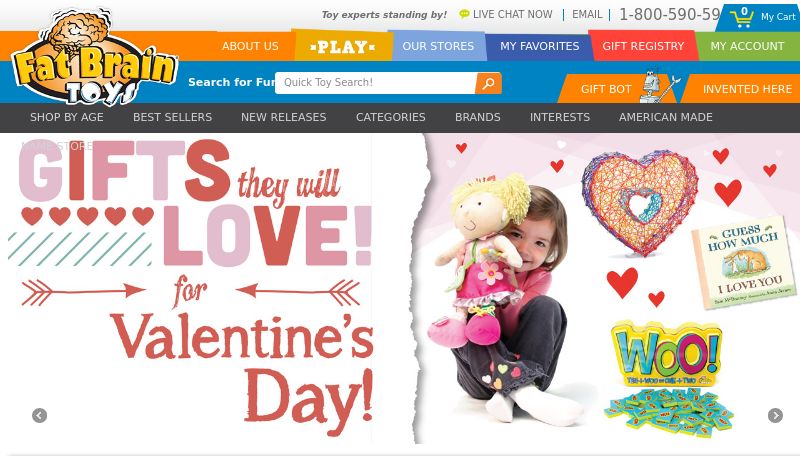Open the Shop By Age menu
The height and width of the screenshot is (456, 800).
67,117
